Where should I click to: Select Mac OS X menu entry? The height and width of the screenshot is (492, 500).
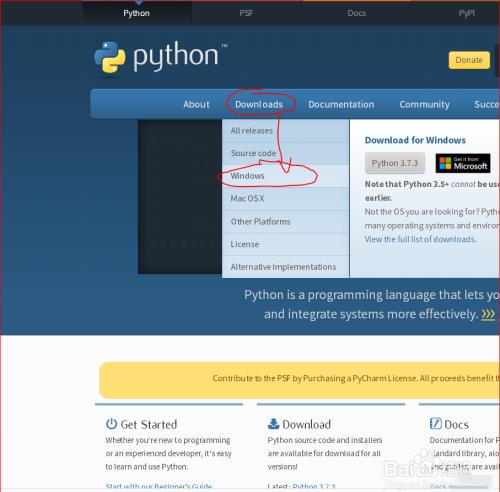pos(285,199)
